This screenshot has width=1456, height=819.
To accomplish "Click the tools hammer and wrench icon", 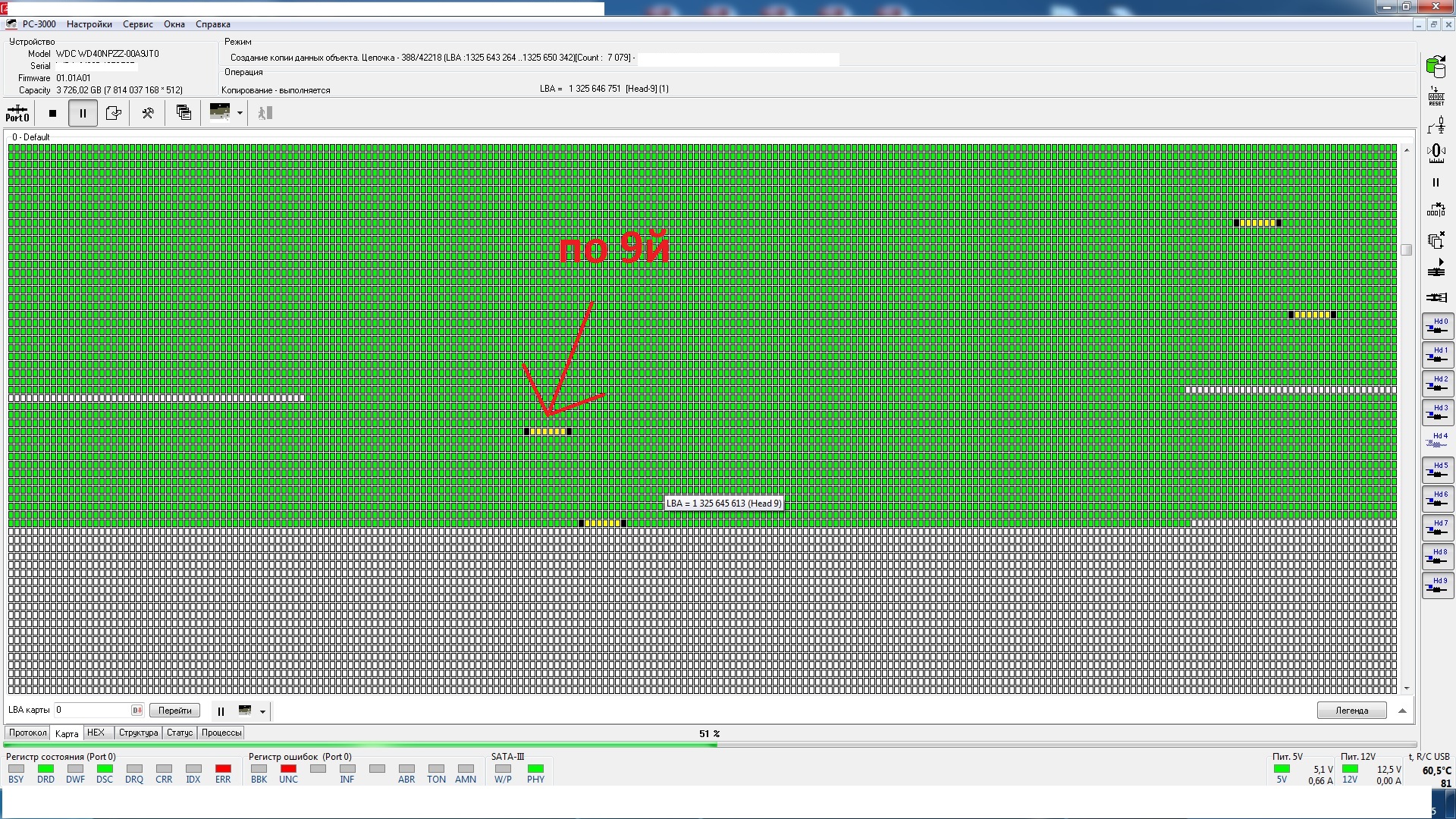I will [x=148, y=113].
